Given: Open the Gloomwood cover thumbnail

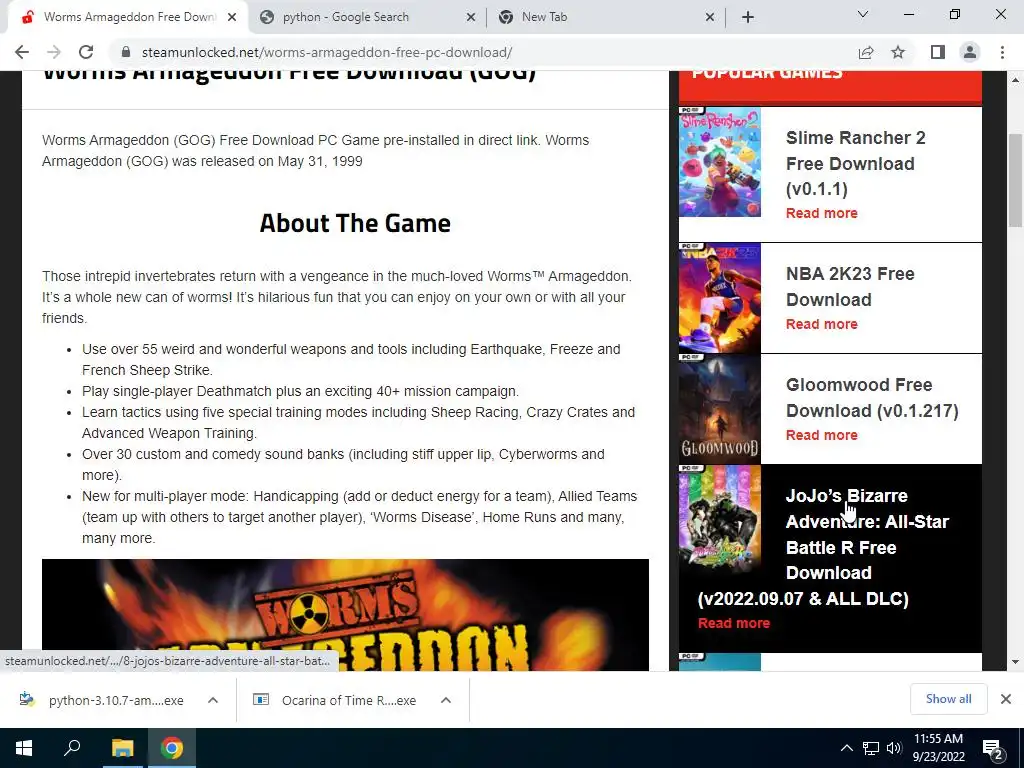Looking at the screenshot, I should tap(720, 409).
